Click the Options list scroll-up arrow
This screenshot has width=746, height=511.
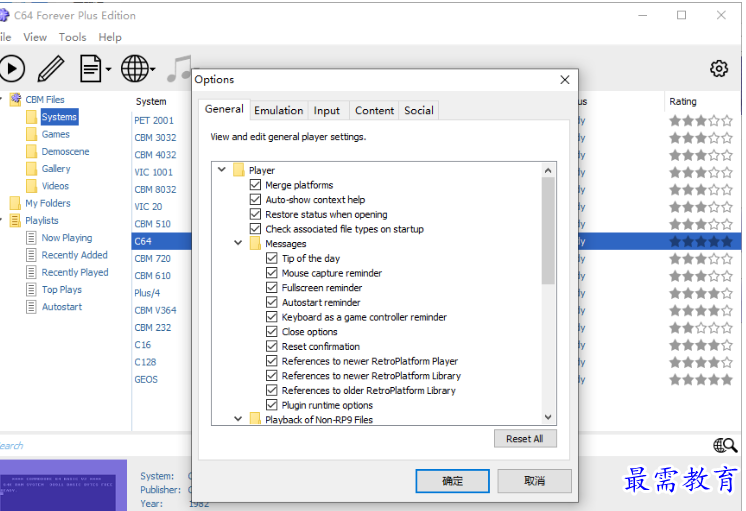point(548,170)
